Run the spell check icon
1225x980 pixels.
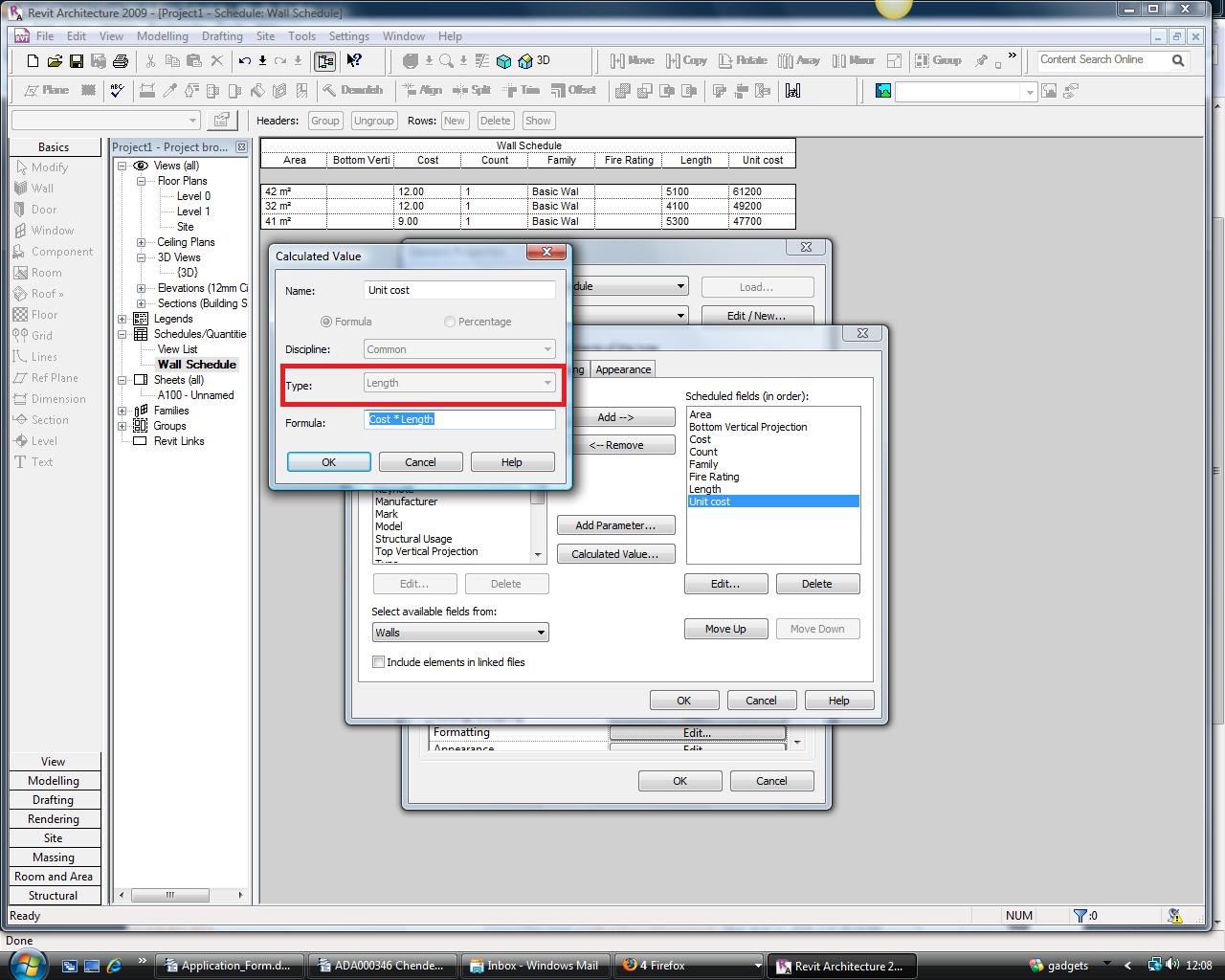click(117, 90)
